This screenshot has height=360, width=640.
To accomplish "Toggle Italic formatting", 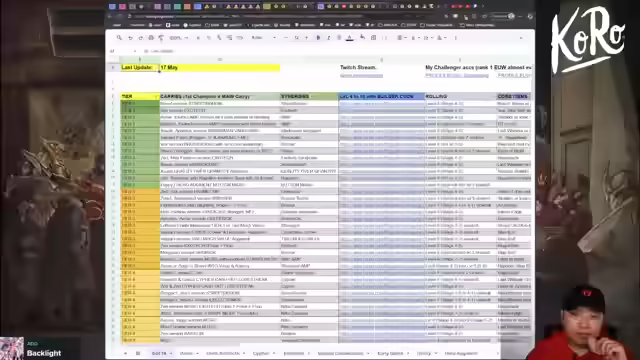I will coord(329,38).
